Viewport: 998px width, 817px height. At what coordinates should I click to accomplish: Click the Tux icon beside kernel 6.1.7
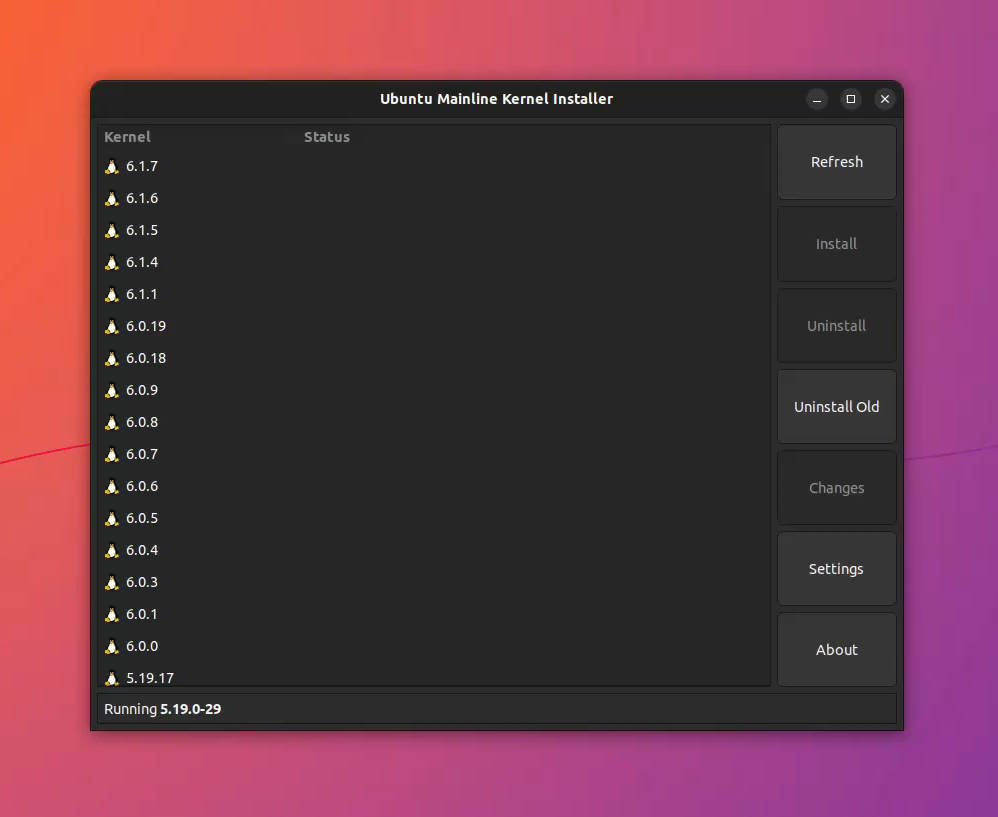[x=111, y=166]
